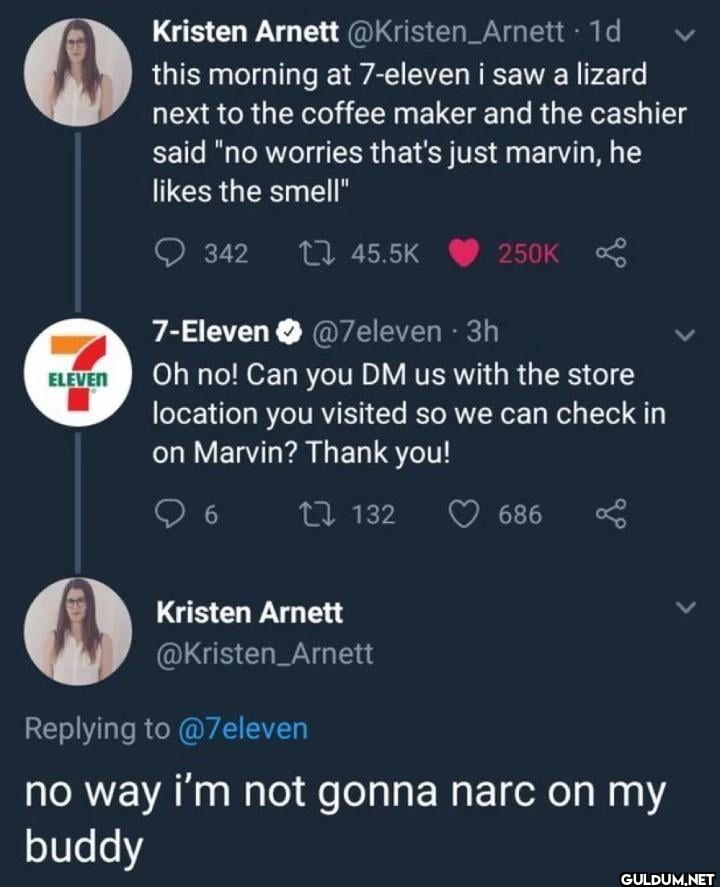Open @7eleven link in Replying to
Screen dimensions: 720x887
pos(243,728)
